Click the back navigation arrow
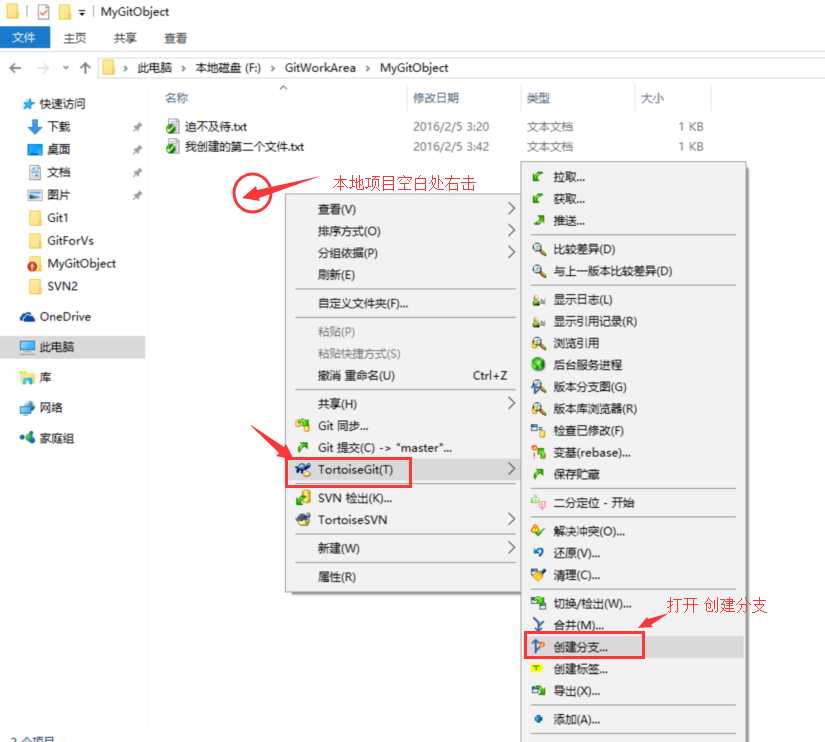 click(17, 67)
